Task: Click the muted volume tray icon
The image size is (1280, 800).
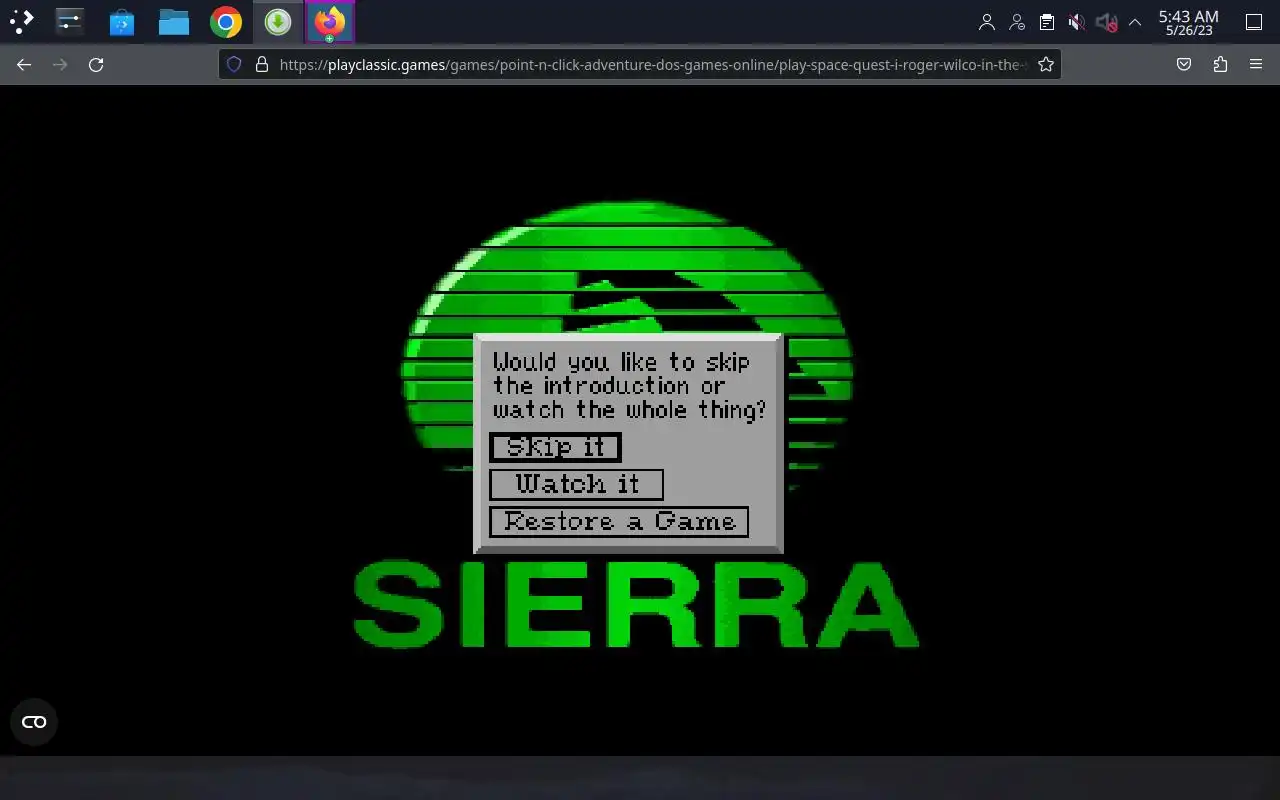Action: 1076,22
